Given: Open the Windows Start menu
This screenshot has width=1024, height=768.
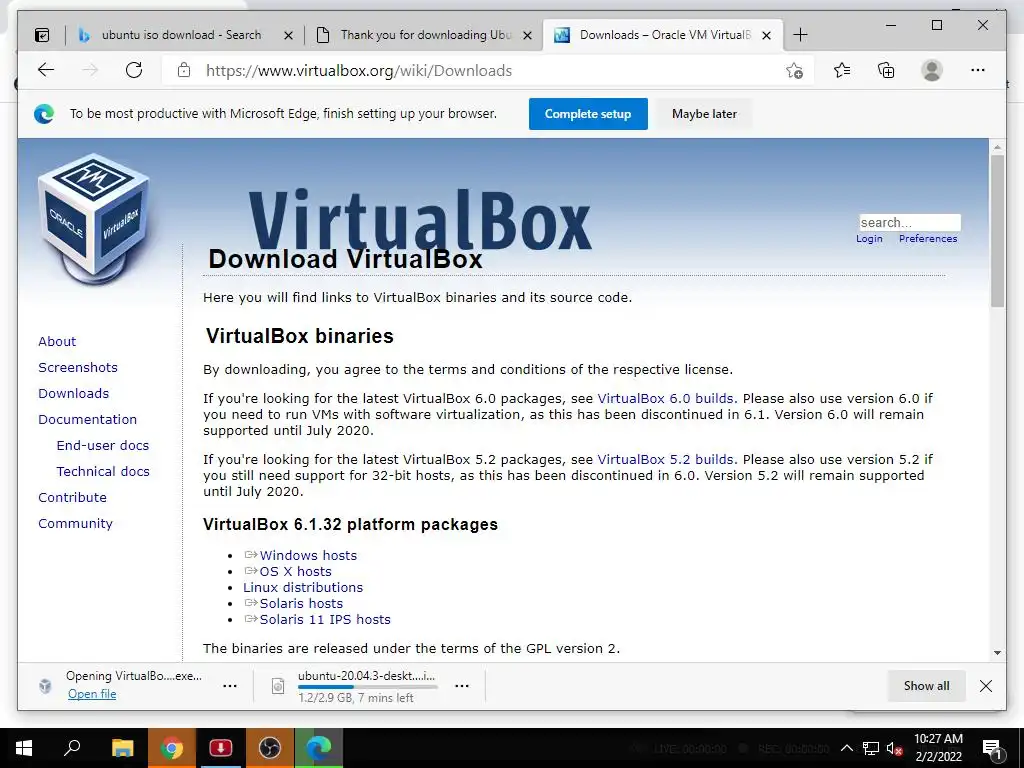Looking at the screenshot, I should coord(24,748).
